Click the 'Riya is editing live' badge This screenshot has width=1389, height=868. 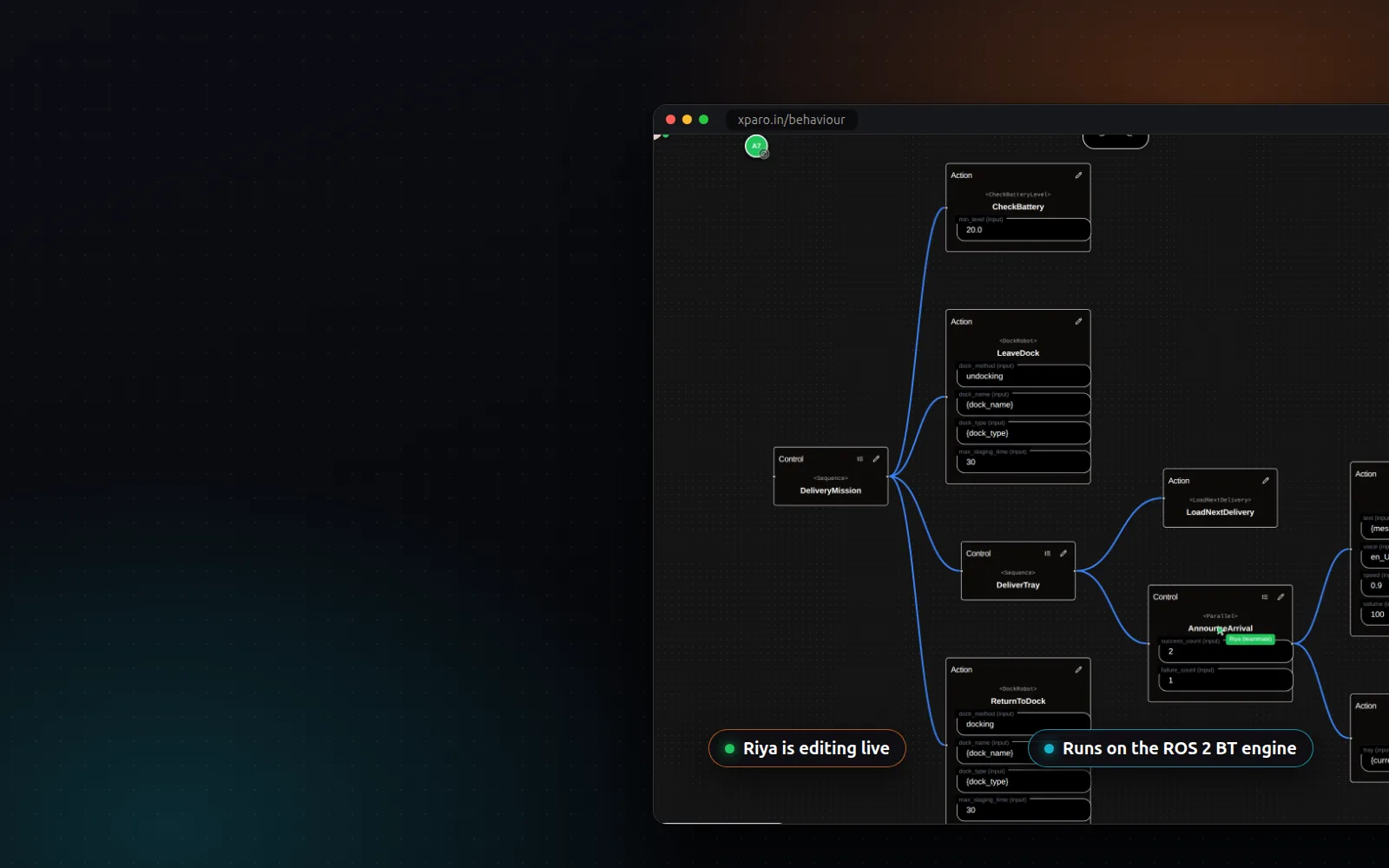tap(807, 748)
